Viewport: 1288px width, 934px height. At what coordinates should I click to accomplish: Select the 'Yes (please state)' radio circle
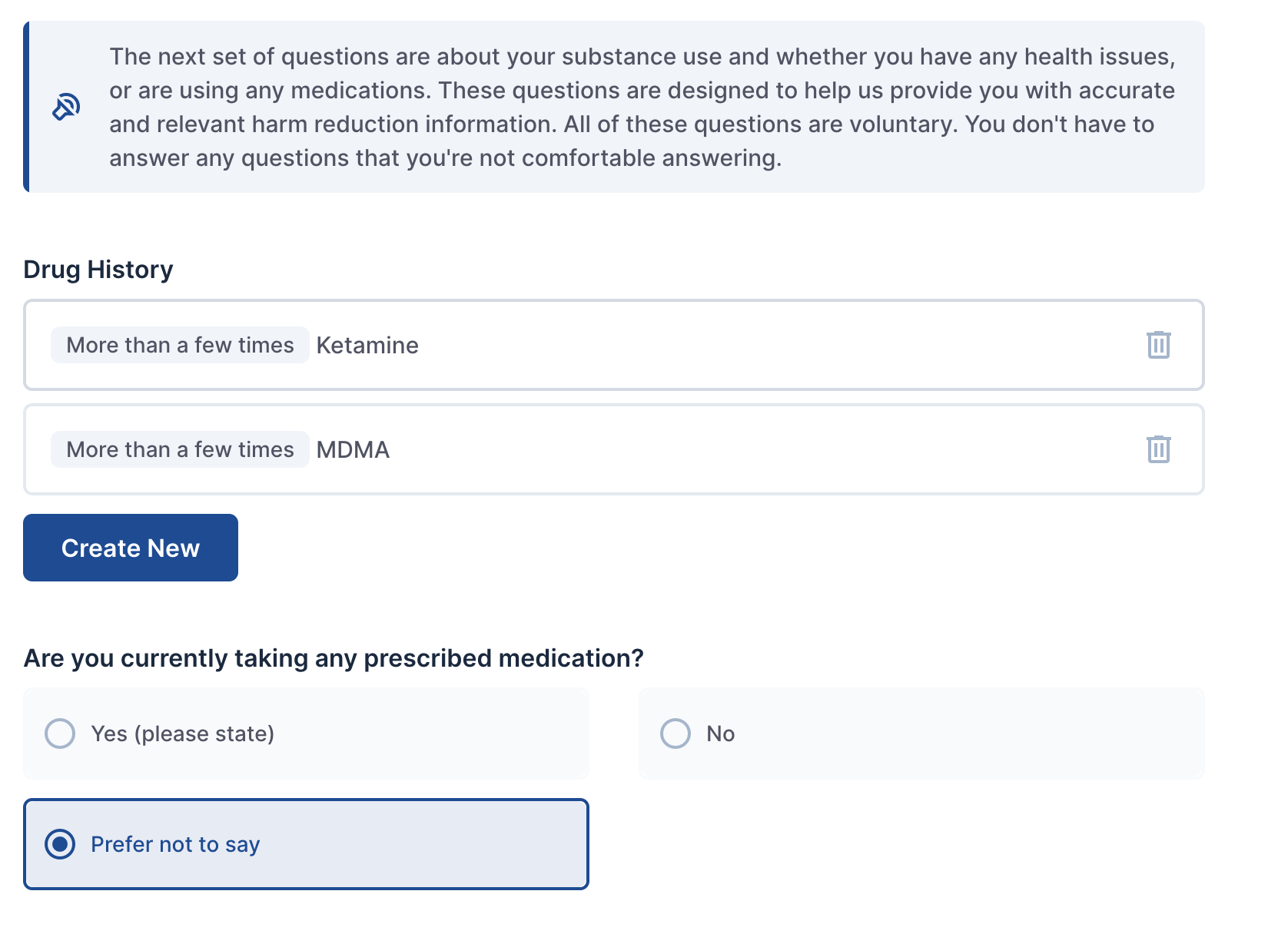click(x=60, y=734)
